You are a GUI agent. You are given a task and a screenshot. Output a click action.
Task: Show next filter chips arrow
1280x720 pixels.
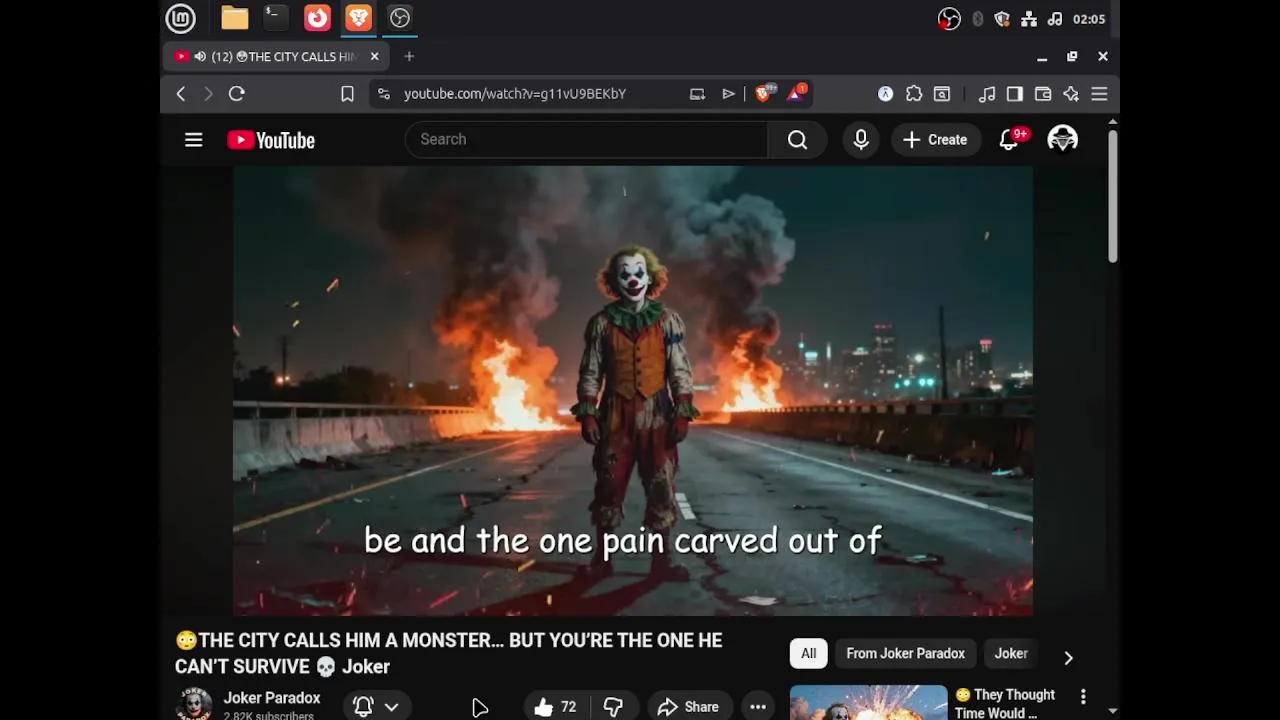pyautogui.click(x=1068, y=657)
